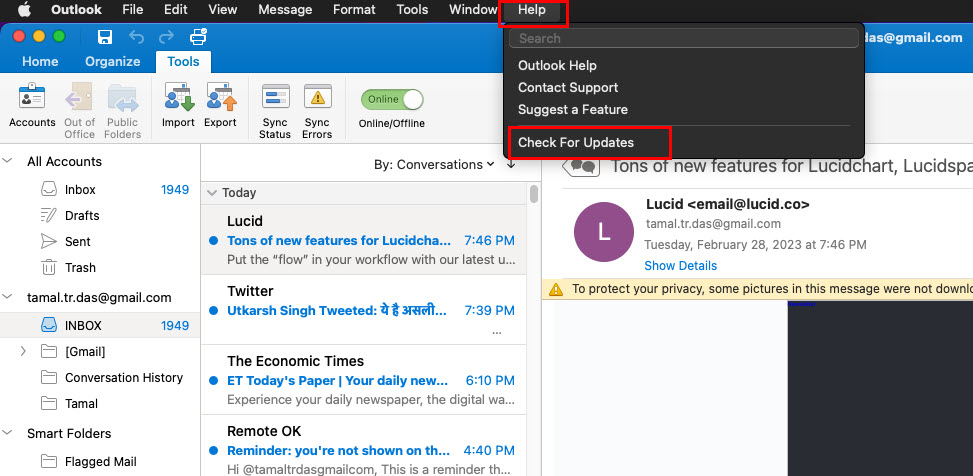Click the Inbox icon under All Accounts
This screenshot has width=973, height=476.
pos(49,189)
